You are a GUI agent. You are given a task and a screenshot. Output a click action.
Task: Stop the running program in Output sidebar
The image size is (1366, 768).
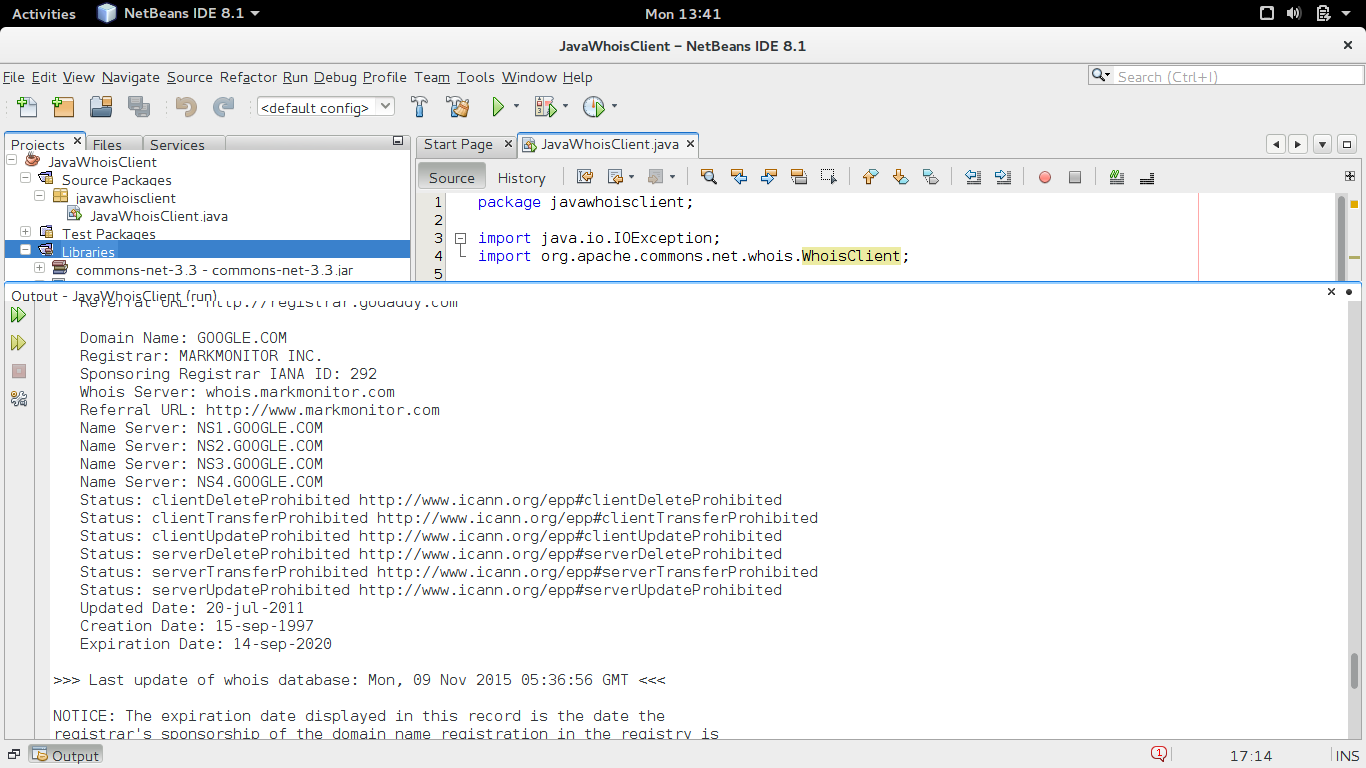click(18, 371)
